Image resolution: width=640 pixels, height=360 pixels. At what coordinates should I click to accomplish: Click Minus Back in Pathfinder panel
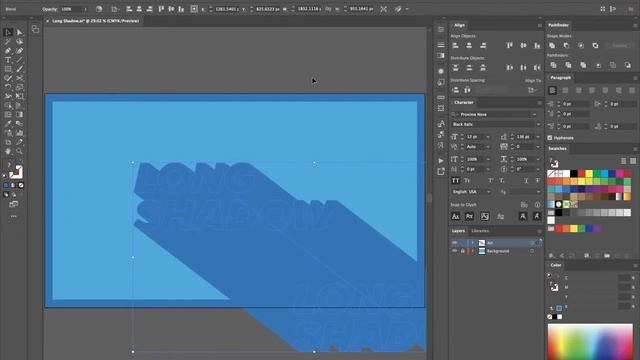[627, 65]
